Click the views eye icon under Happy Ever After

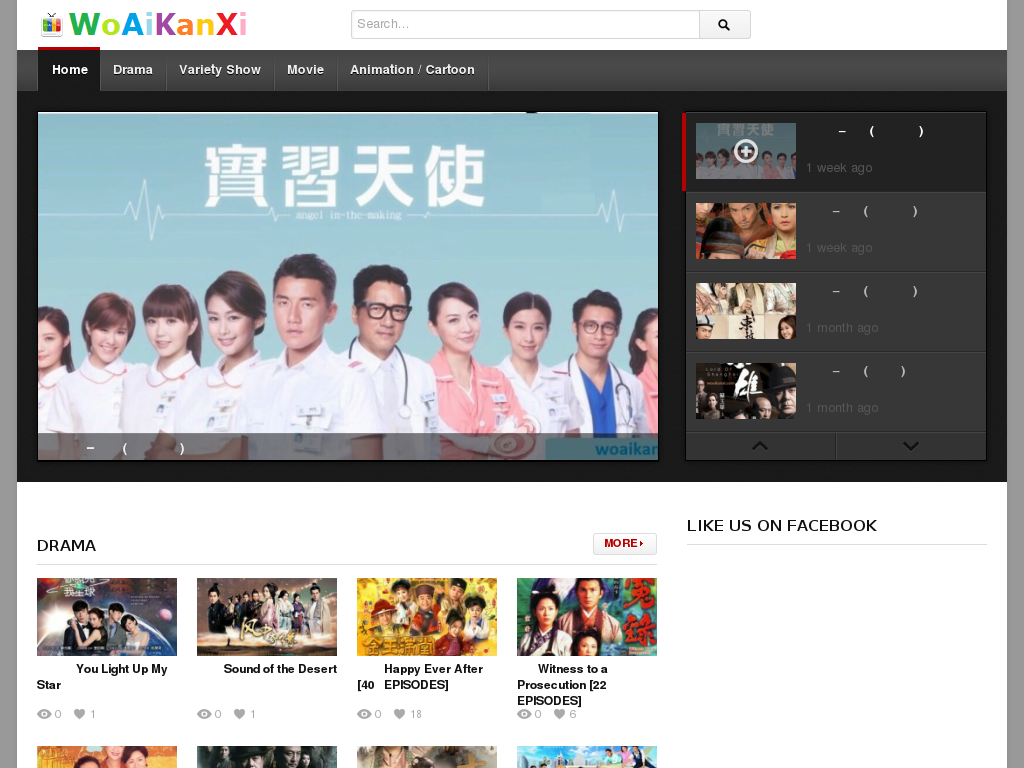[x=364, y=714]
